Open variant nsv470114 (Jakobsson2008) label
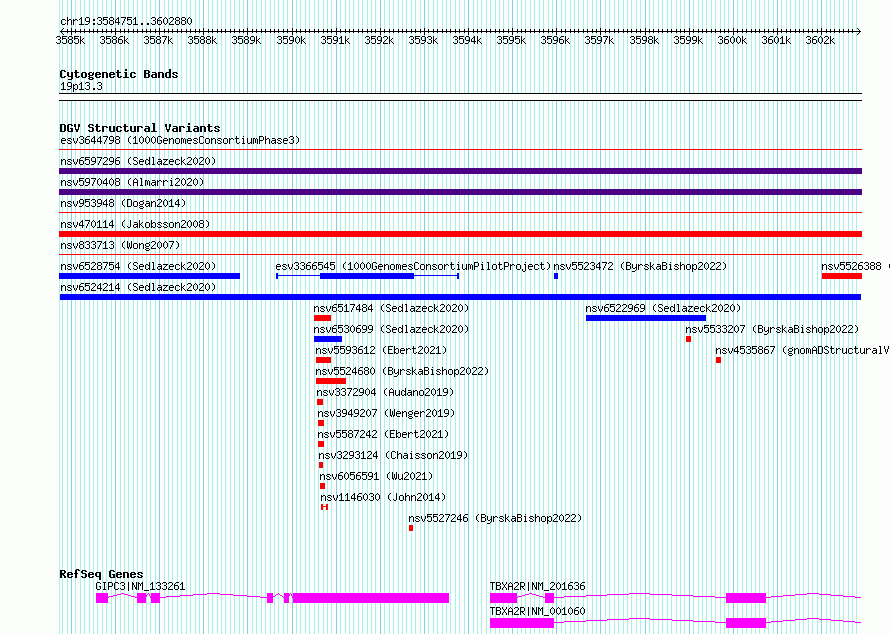The image size is (890, 634). [x=135, y=224]
